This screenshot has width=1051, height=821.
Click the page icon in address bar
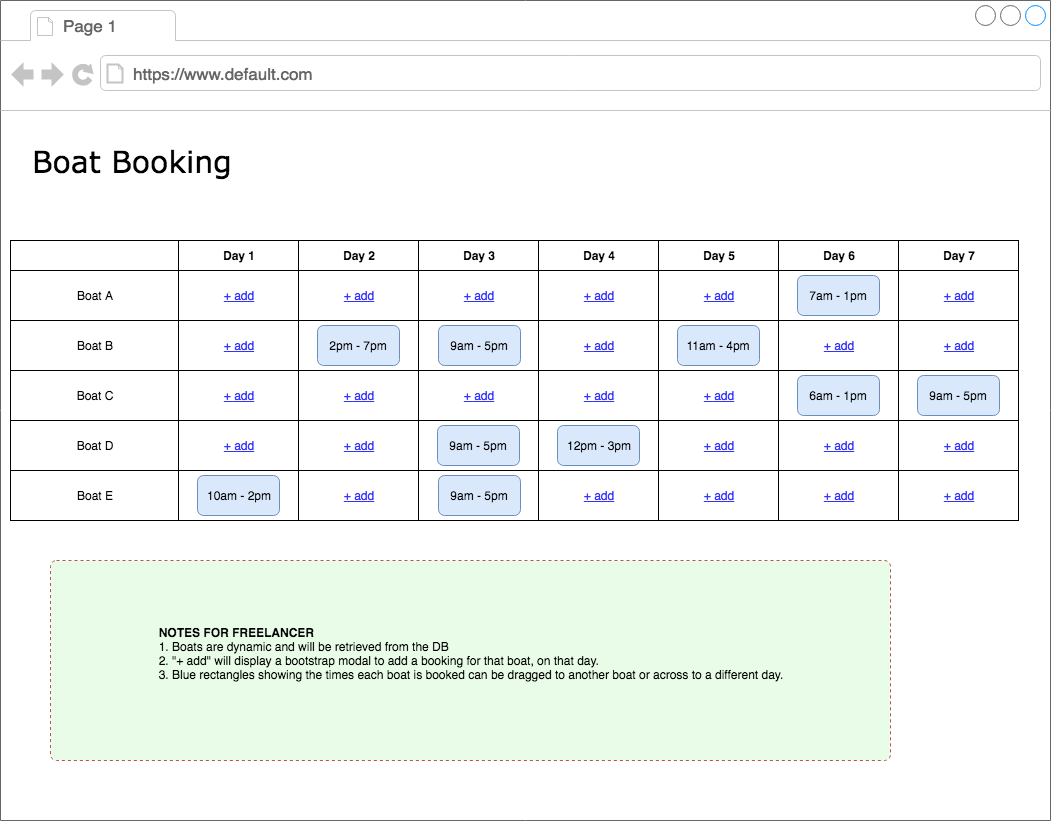click(115, 74)
